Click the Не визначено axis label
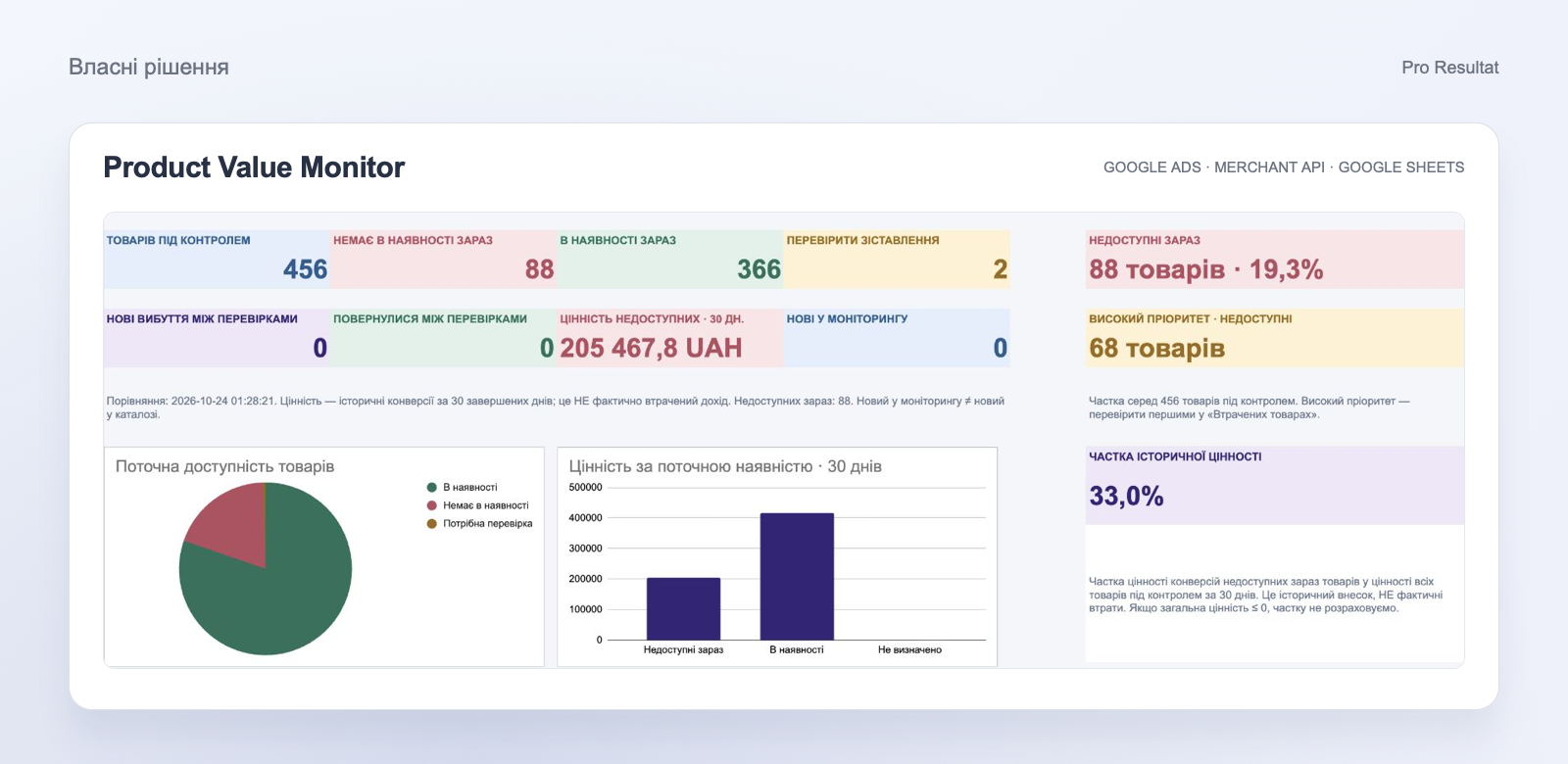Screen dimensions: 1568x764 [909, 649]
